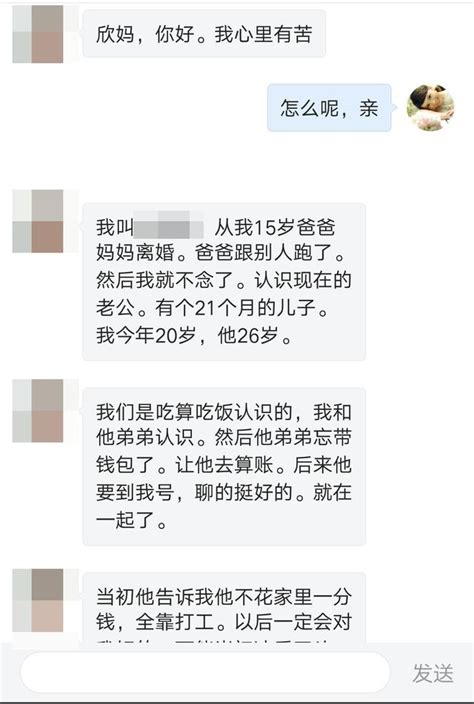Tap the pixelated avatar next to "欣妈，你好"
474x704 pixels.
coord(38,34)
